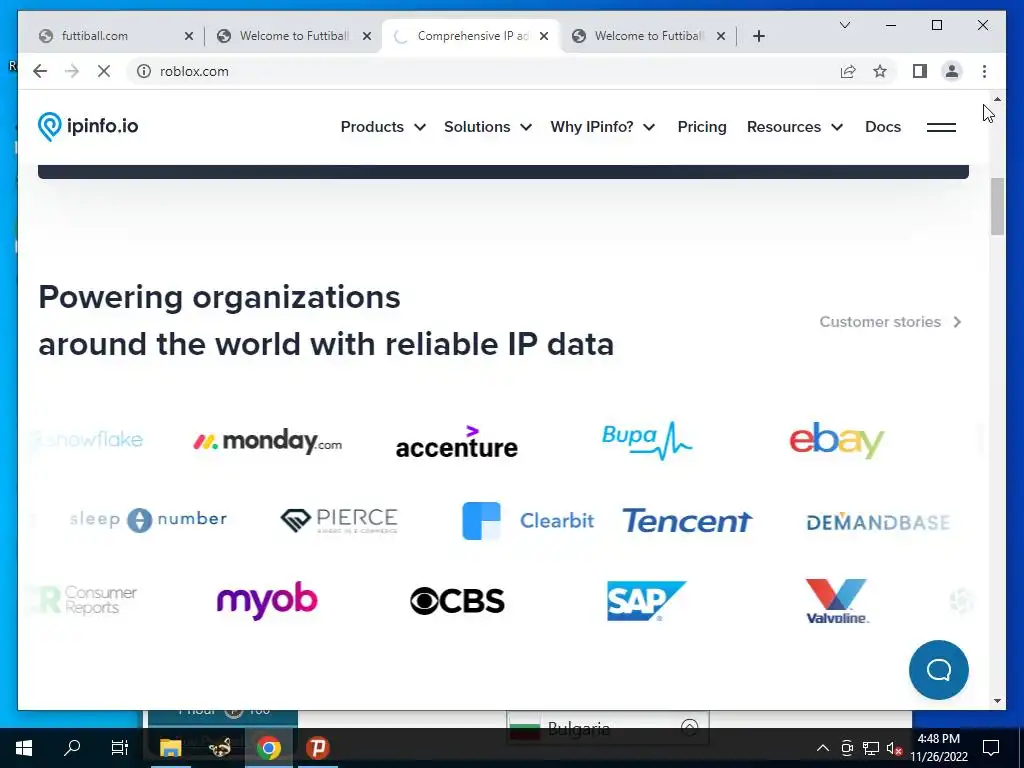Open the Customer stories link

pos(891,322)
